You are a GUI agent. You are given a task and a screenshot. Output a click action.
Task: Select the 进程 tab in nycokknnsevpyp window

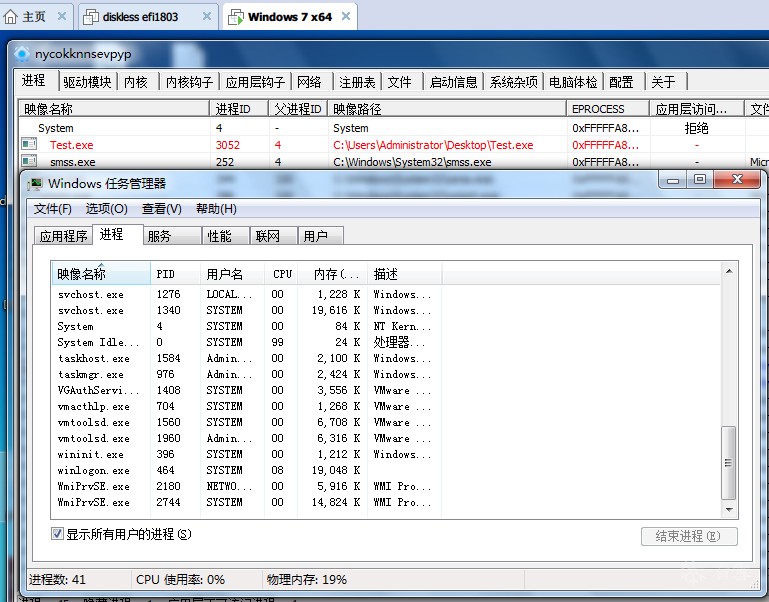click(38, 80)
